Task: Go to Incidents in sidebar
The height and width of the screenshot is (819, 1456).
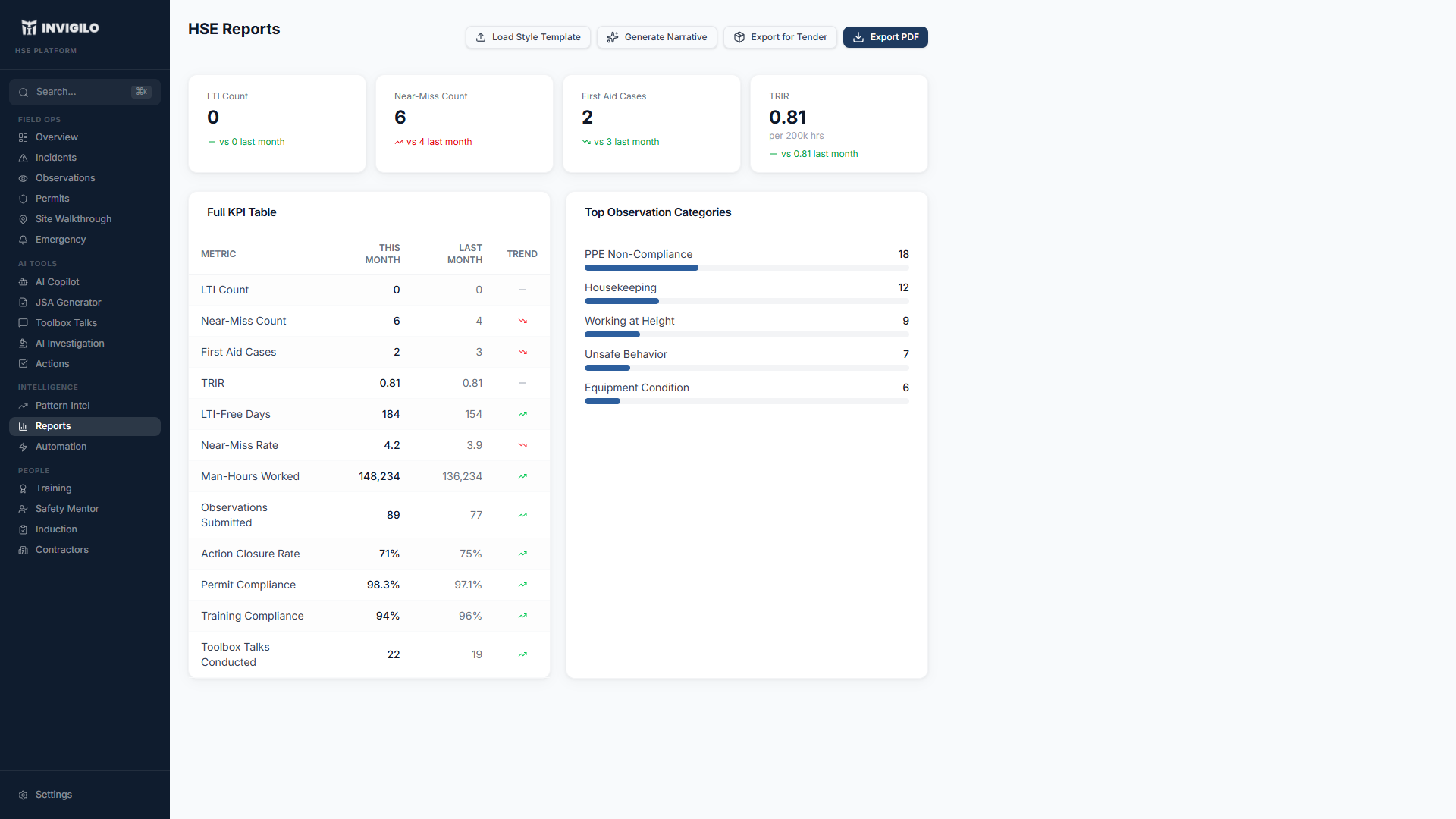Action: [x=85, y=158]
